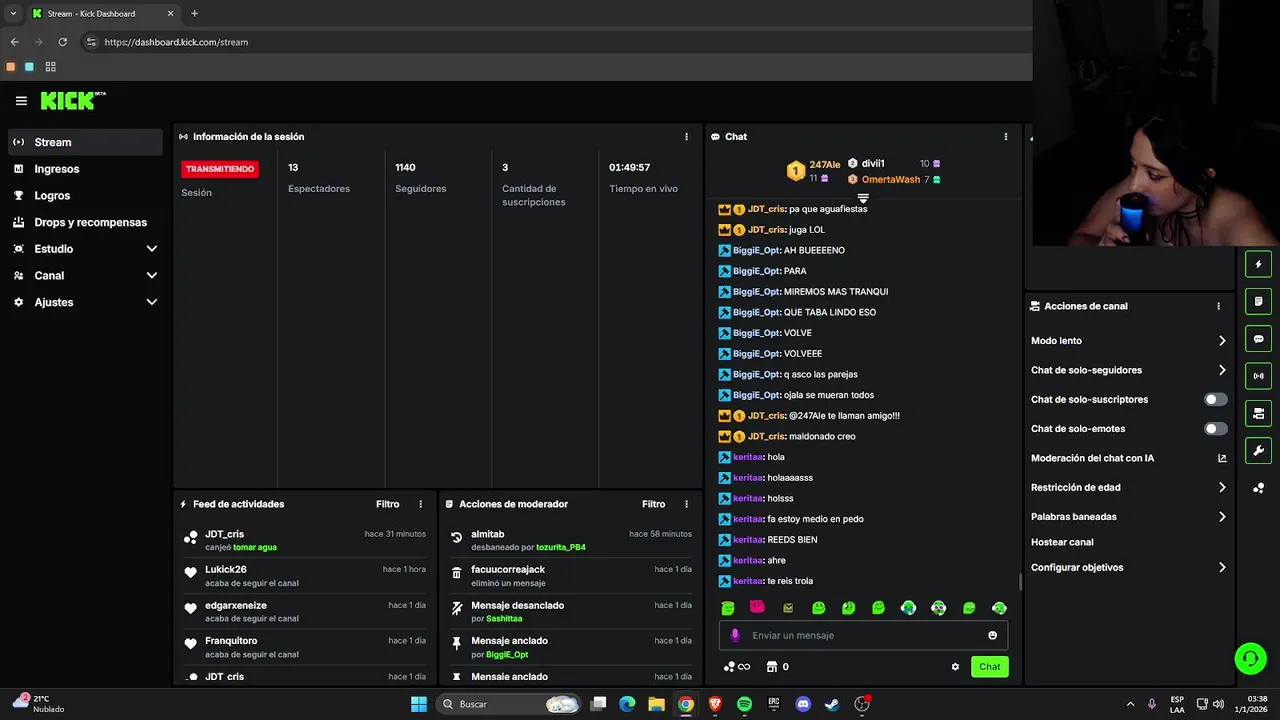Viewport: 1280px width, 720px height.
Task: Open Steam from the taskbar
Action: (x=832, y=704)
